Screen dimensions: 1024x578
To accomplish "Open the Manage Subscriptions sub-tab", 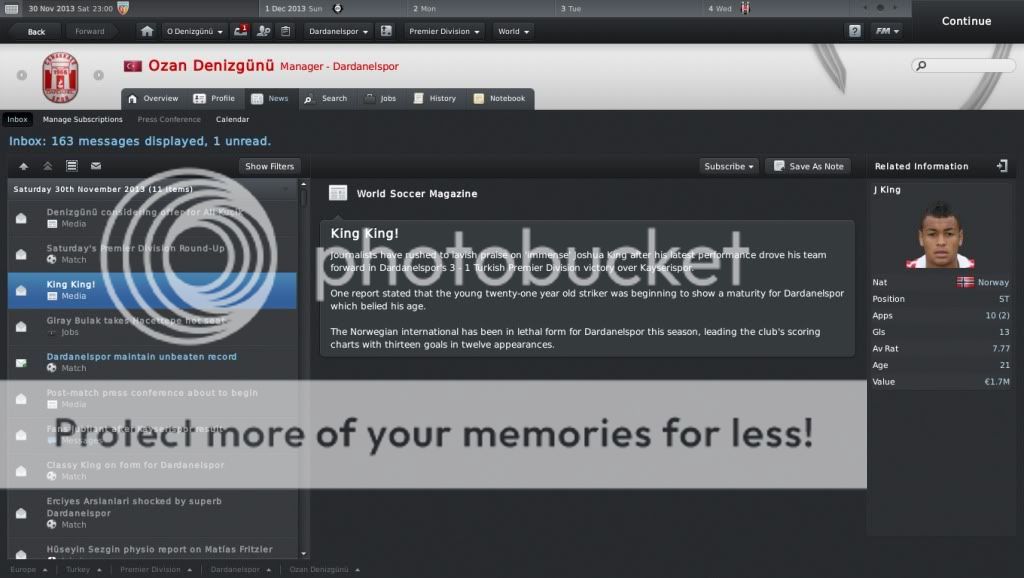I will (82, 120).
